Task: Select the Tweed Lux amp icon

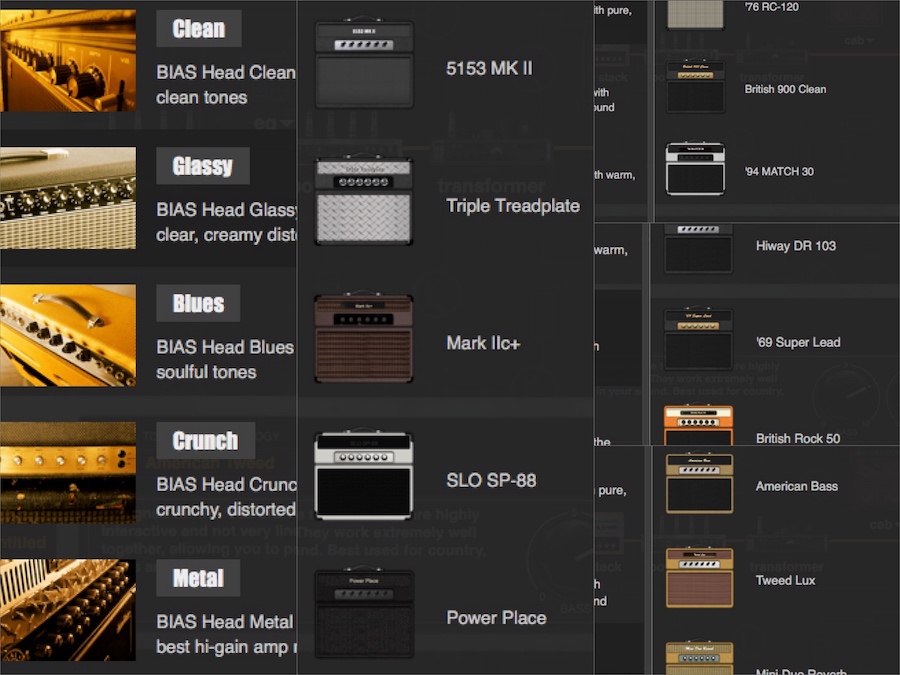Action: coord(700,577)
